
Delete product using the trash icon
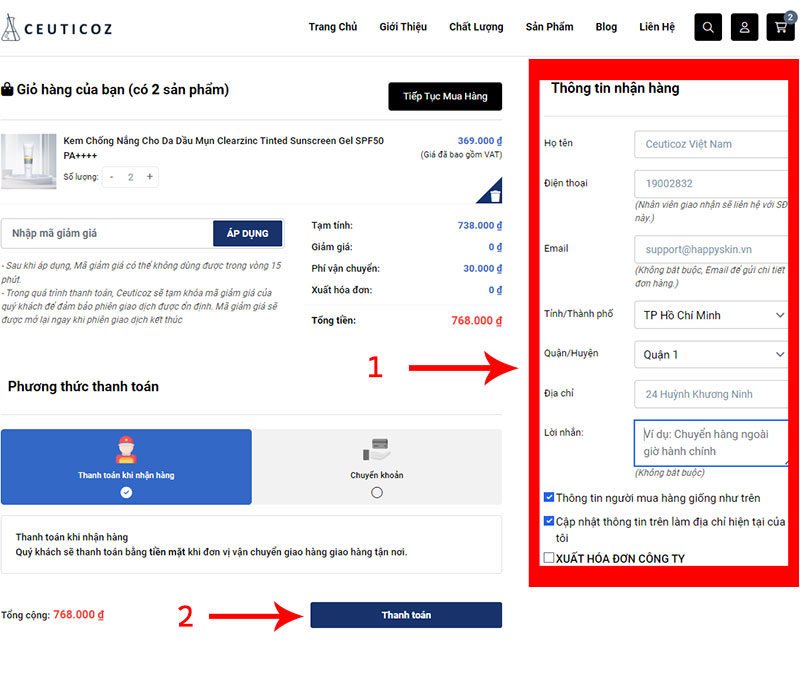(495, 196)
